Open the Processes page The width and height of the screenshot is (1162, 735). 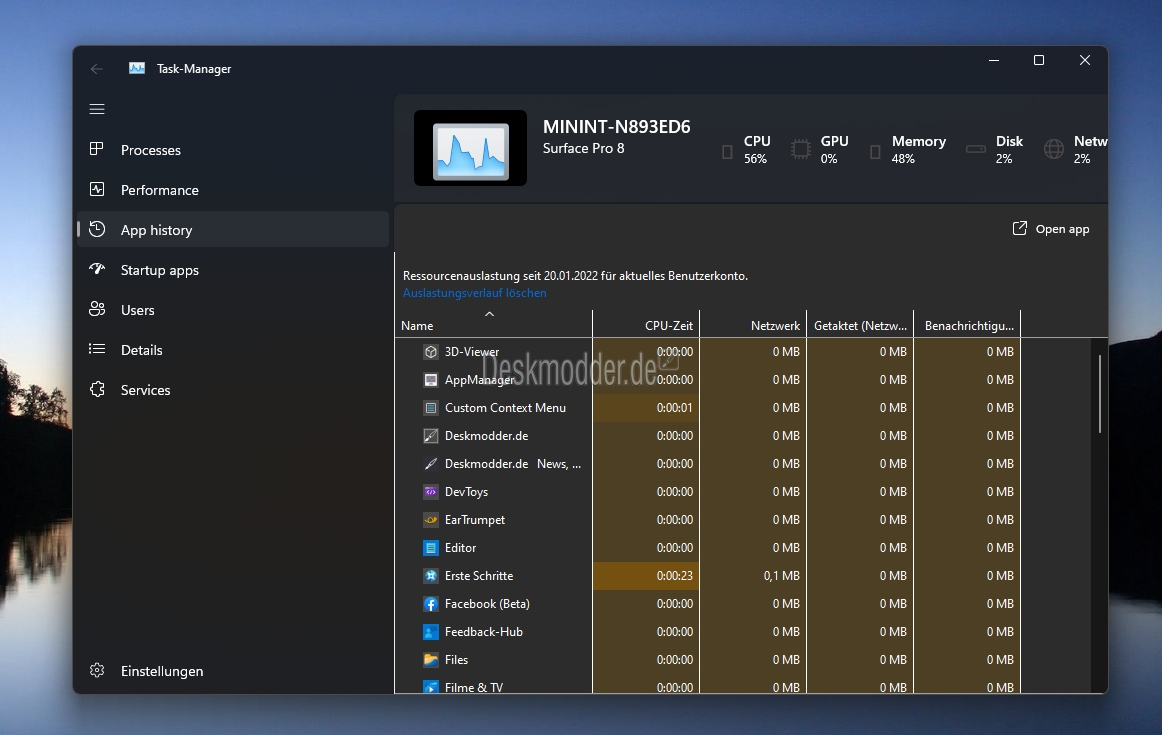click(x=233, y=150)
